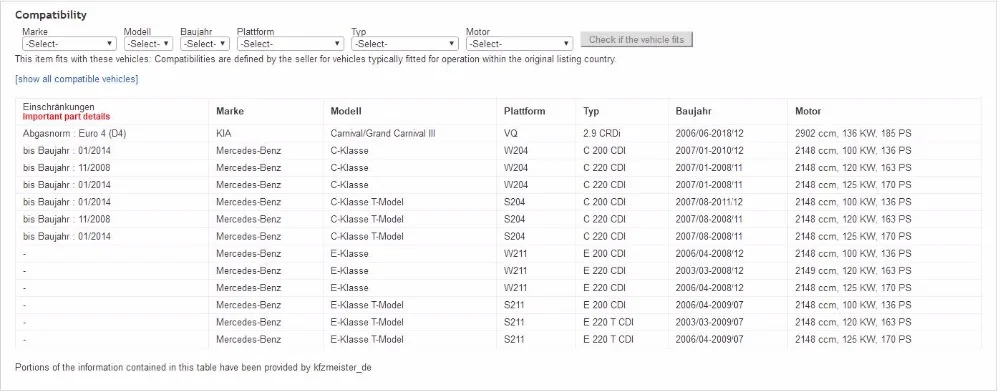
Task: Click the 'Check if the vehicle fits' button
Action: pyautogui.click(x=636, y=40)
